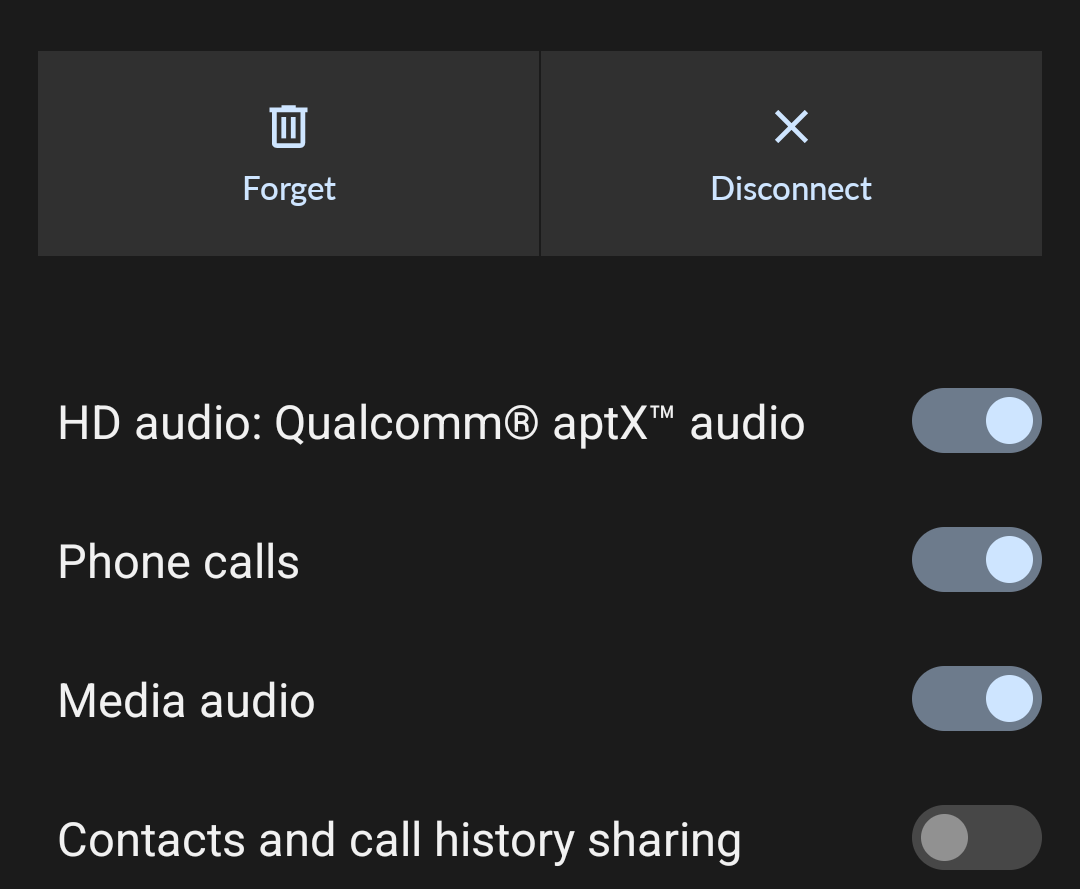
Task: Select the Media audio label text
Action: coord(186,701)
